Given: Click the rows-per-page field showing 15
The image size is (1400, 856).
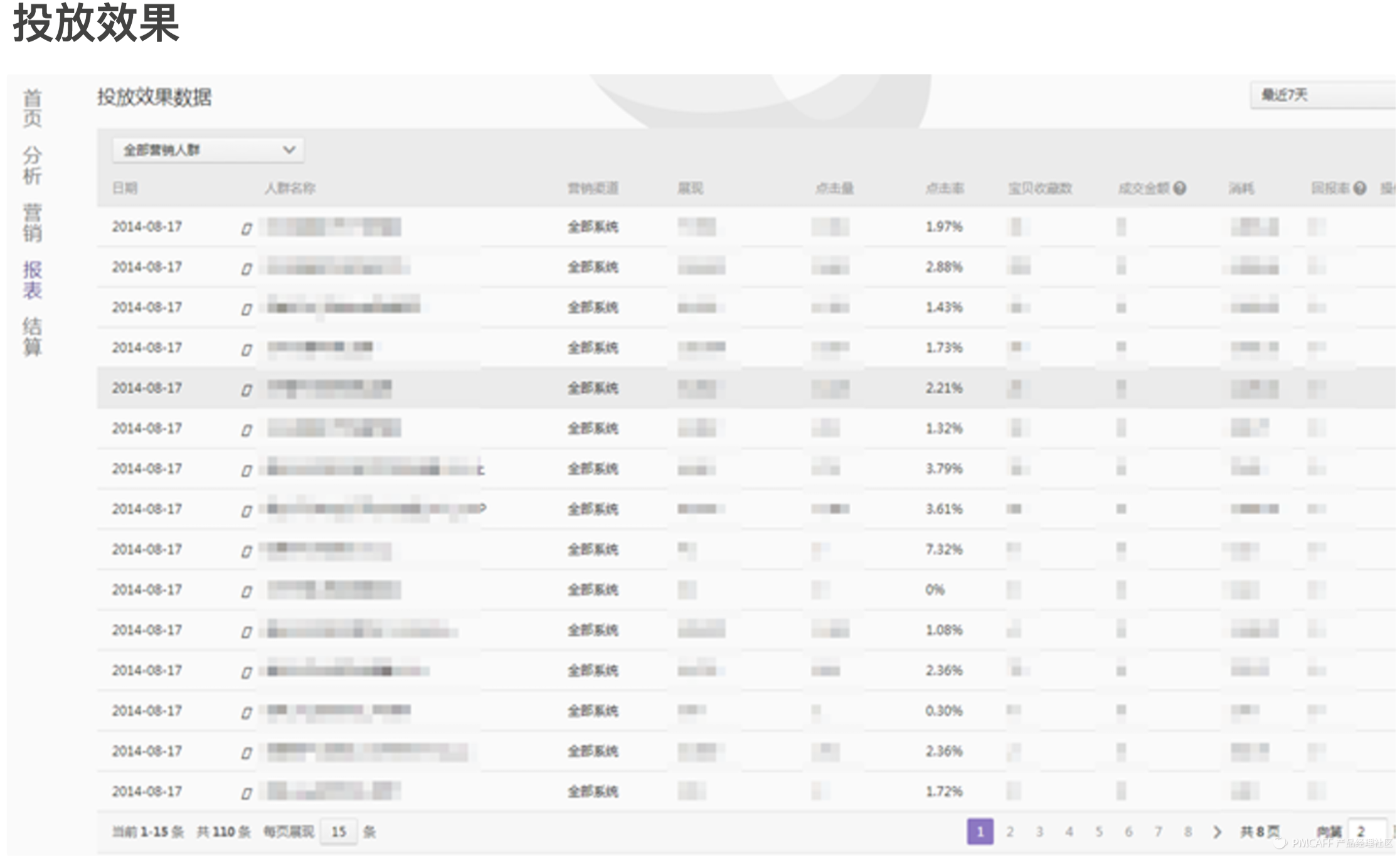Looking at the screenshot, I should 339,832.
